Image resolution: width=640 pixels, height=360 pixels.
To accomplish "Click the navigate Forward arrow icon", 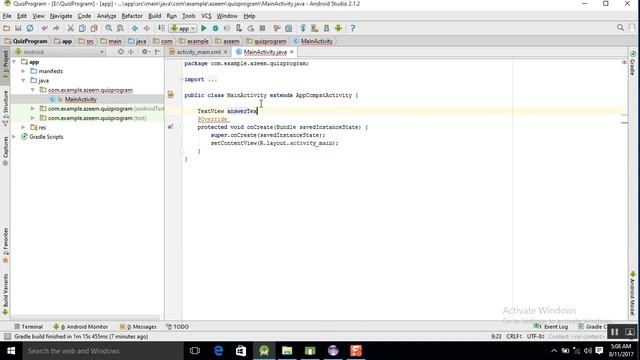I will pos(146,28).
